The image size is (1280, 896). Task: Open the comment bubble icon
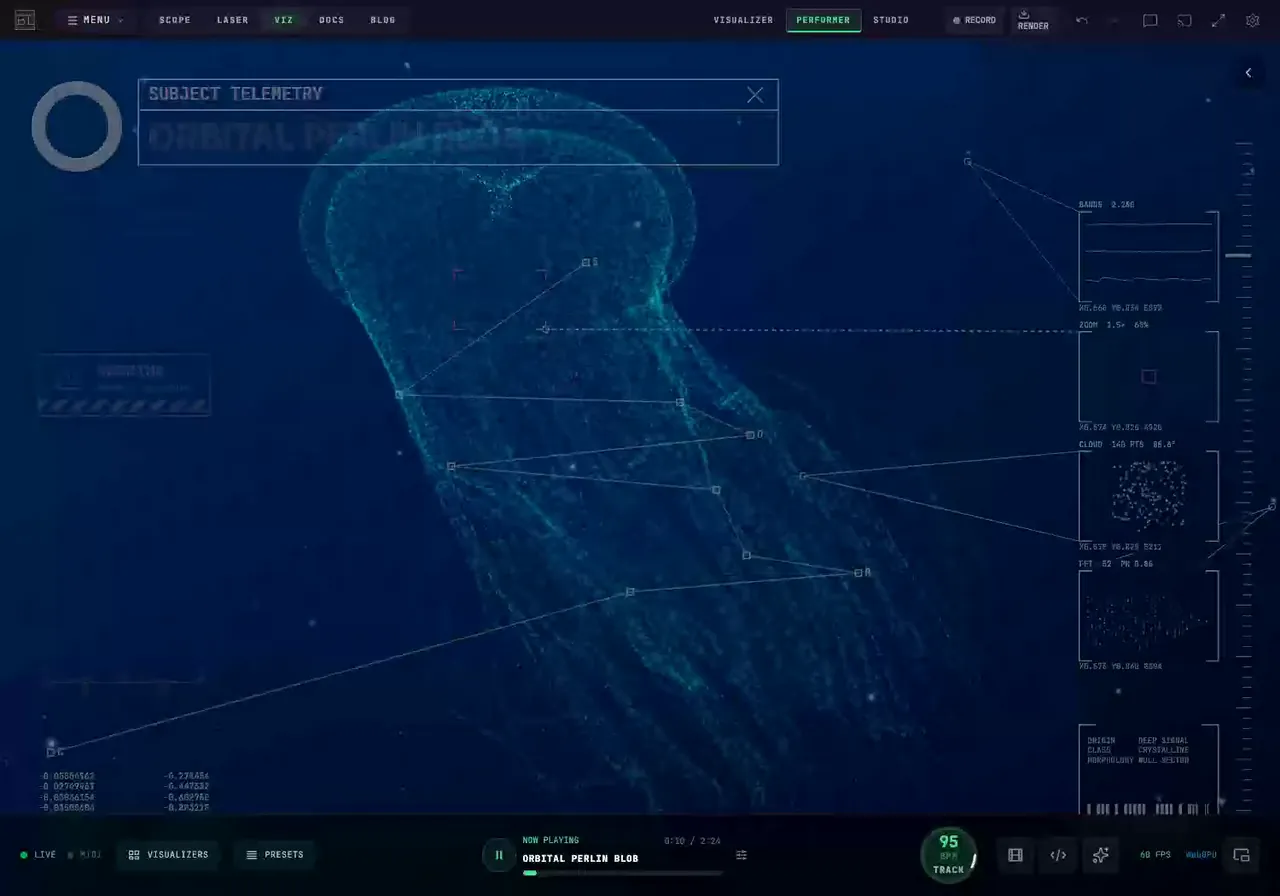click(1151, 20)
